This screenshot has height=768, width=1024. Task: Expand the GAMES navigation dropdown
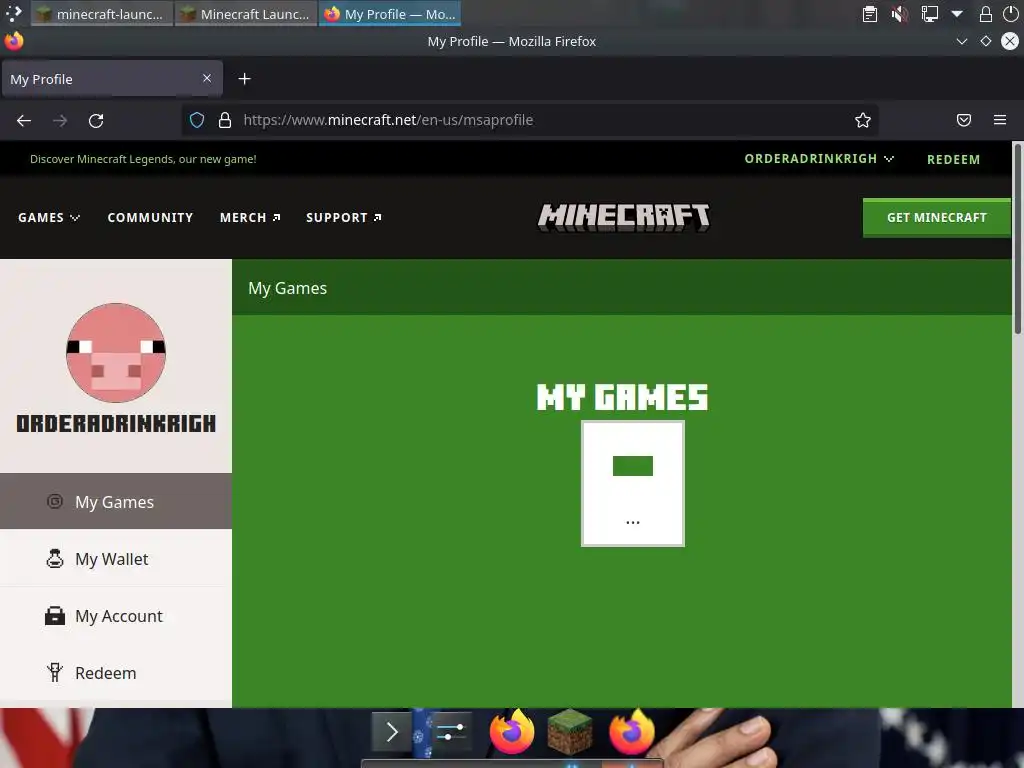pos(49,217)
